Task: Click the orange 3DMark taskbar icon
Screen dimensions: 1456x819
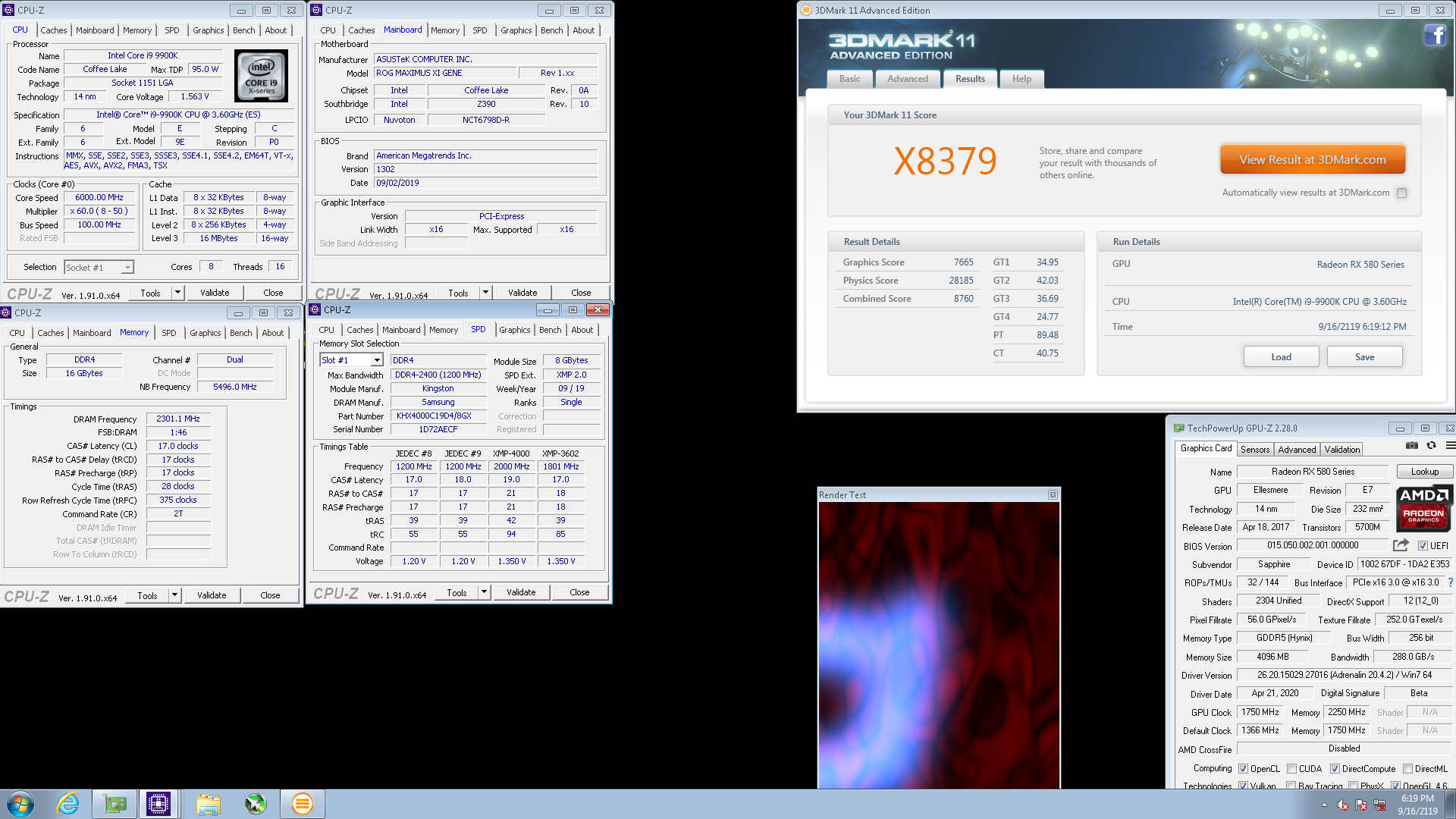Action: pos(302,804)
